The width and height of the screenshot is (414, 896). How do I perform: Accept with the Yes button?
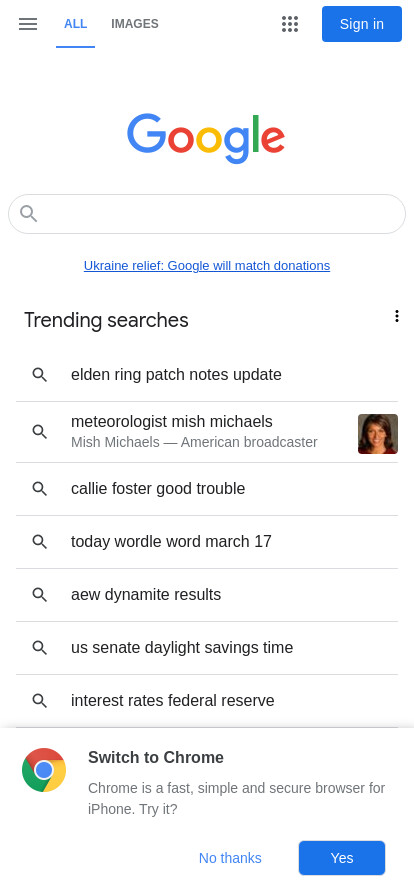(342, 858)
